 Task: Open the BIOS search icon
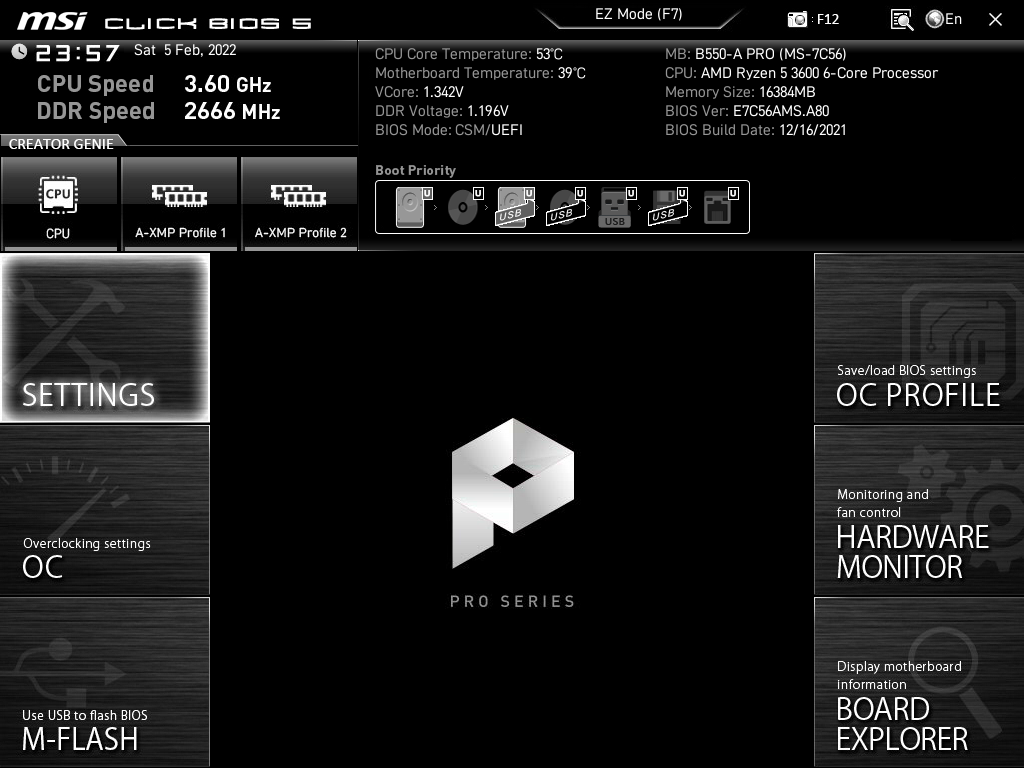pos(901,19)
